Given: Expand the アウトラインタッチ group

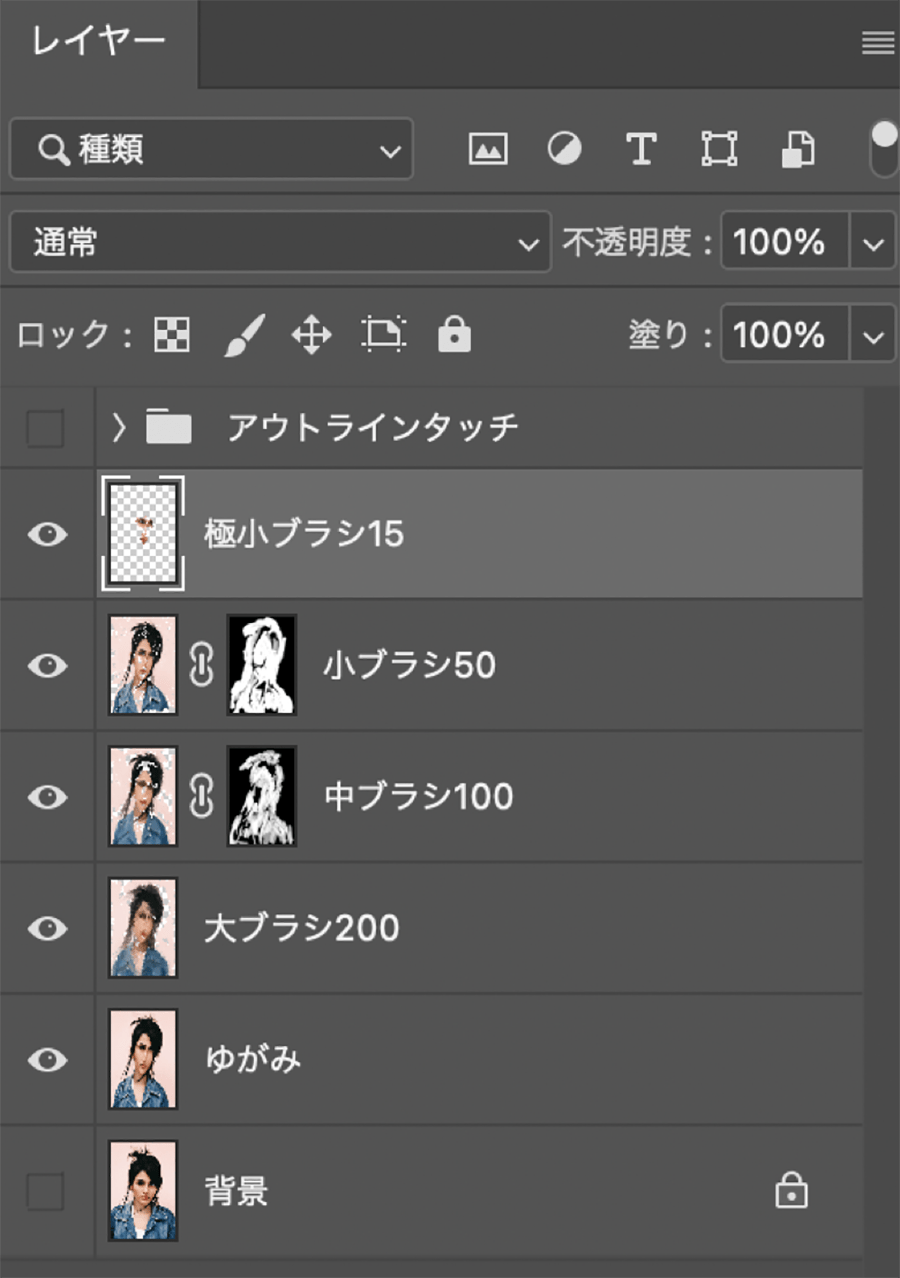Looking at the screenshot, I should click(120, 428).
